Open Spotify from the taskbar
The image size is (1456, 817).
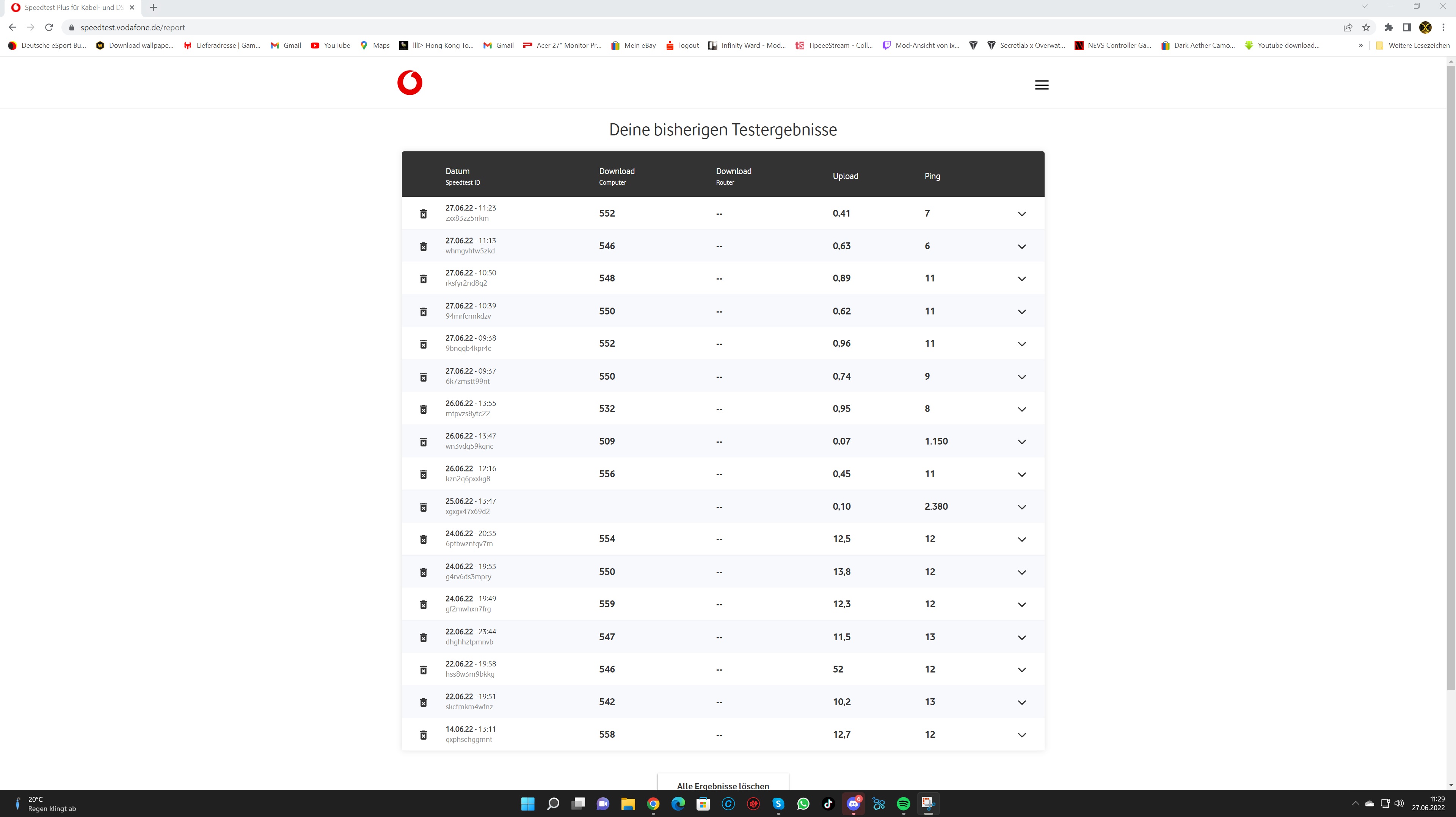(903, 803)
